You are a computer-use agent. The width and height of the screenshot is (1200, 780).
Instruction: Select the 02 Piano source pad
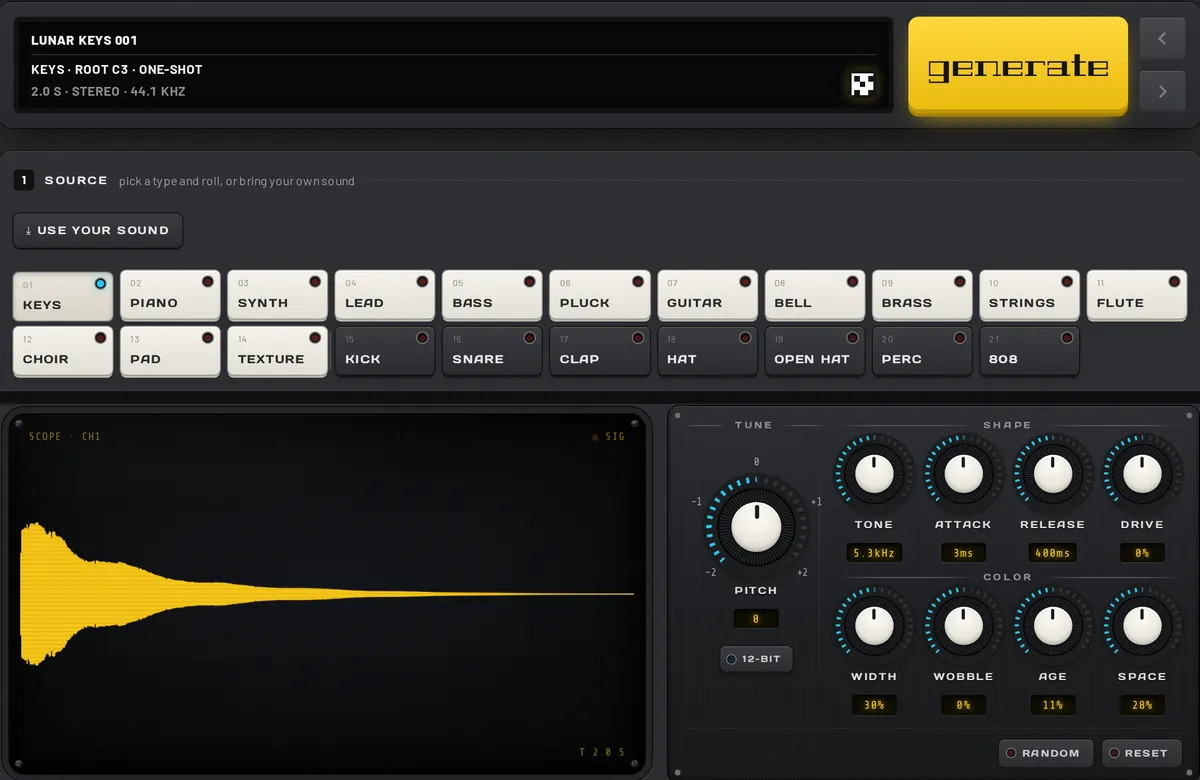pos(170,295)
